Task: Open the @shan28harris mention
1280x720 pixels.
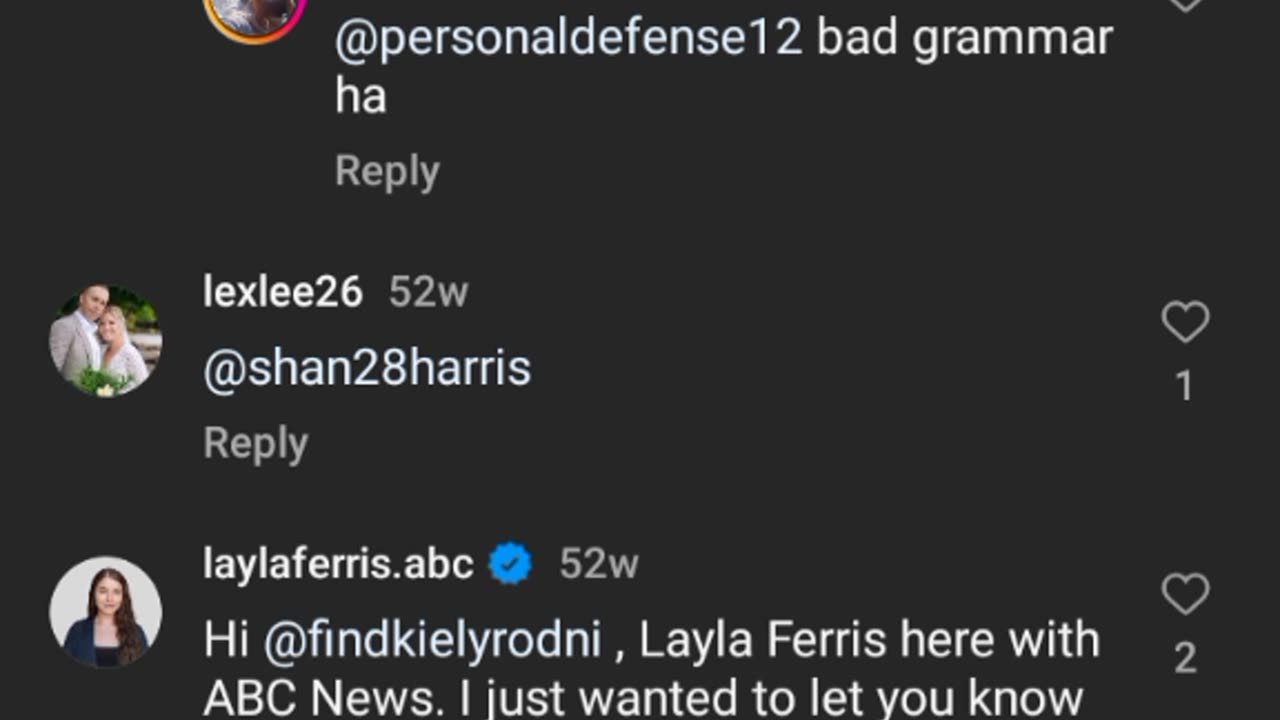Action: [x=367, y=368]
